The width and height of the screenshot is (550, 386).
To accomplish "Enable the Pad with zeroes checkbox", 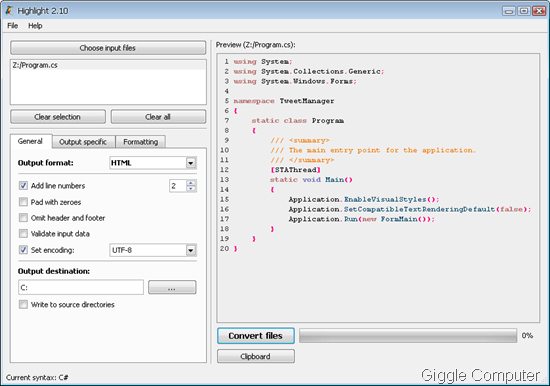I will click(x=23, y=202).
